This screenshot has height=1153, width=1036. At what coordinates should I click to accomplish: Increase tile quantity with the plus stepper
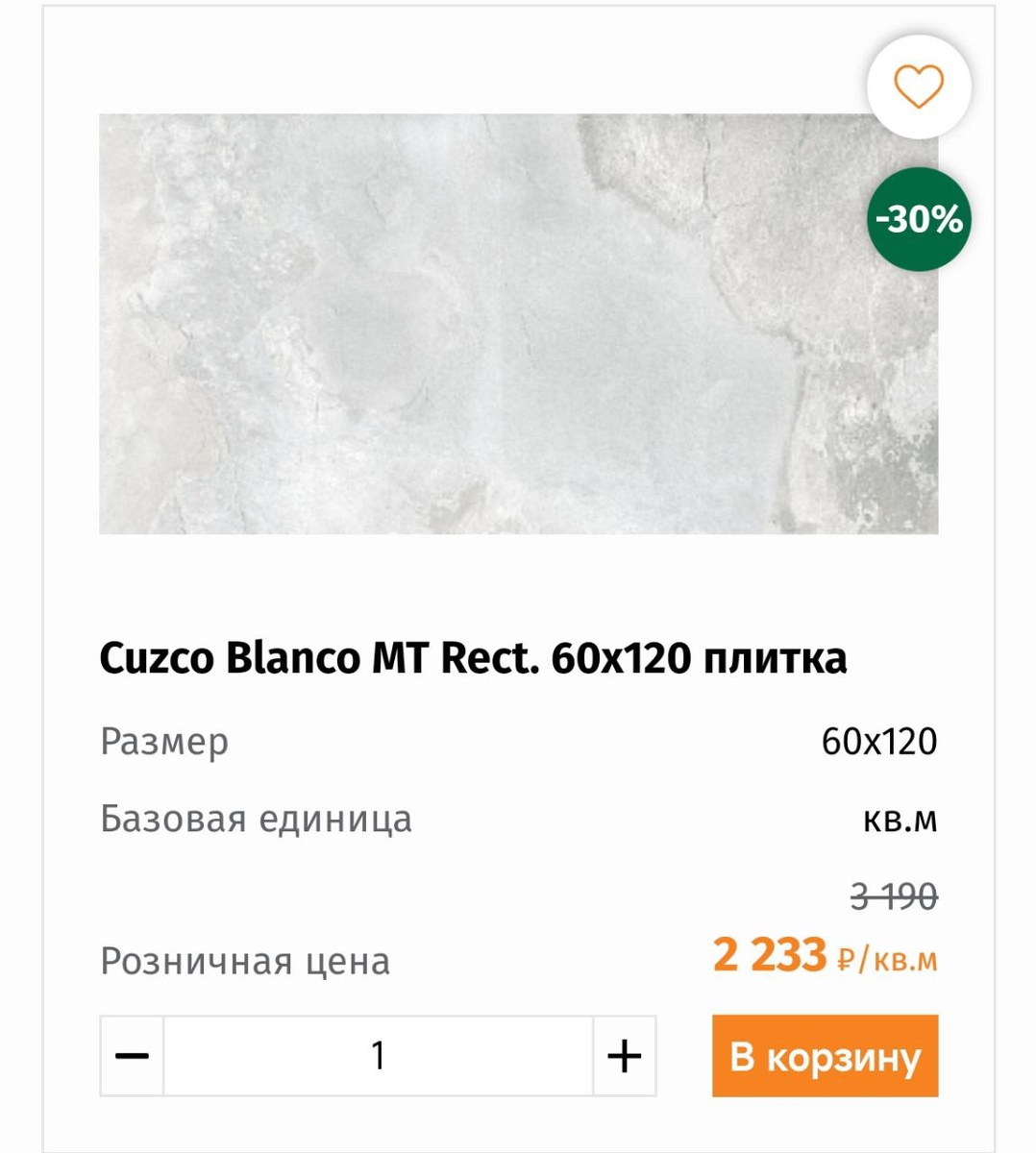click(x=625, y=1055)
